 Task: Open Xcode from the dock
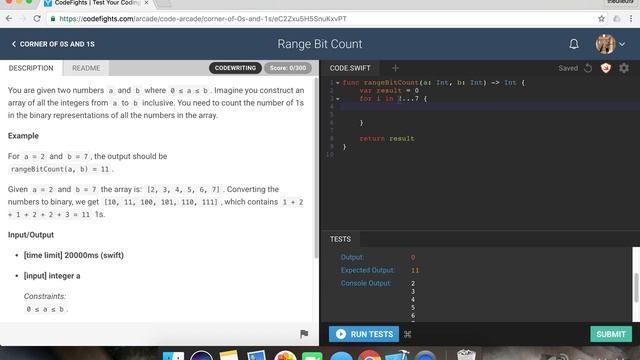point(397,356)
